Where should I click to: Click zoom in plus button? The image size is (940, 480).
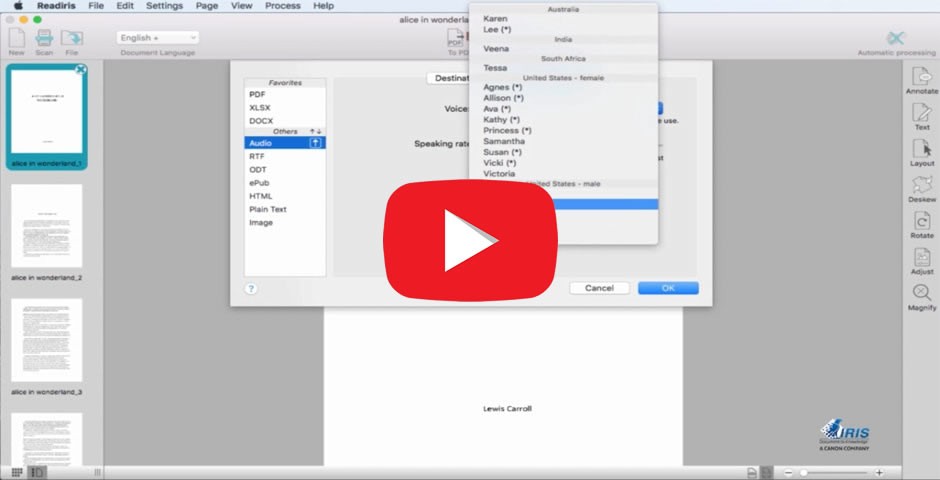[x=879, y=473]
